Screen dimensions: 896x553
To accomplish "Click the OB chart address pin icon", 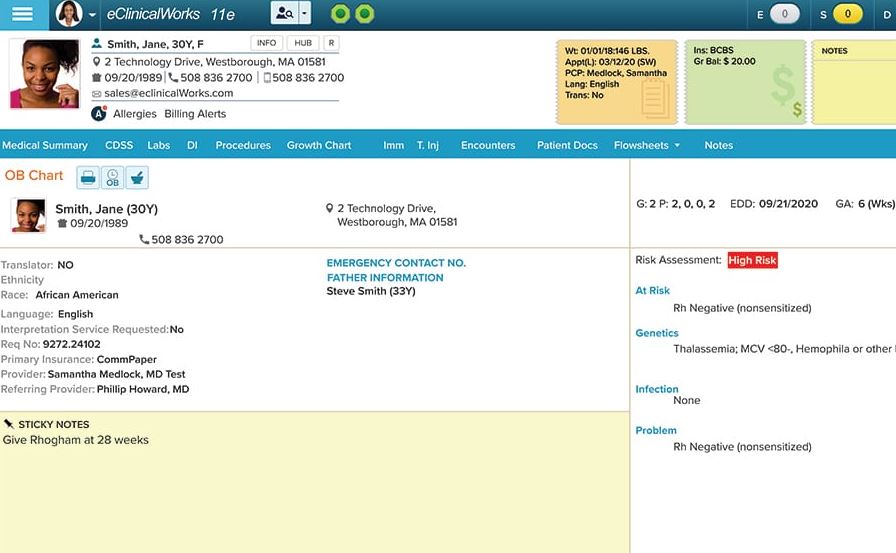I will [x=329, y=208].
